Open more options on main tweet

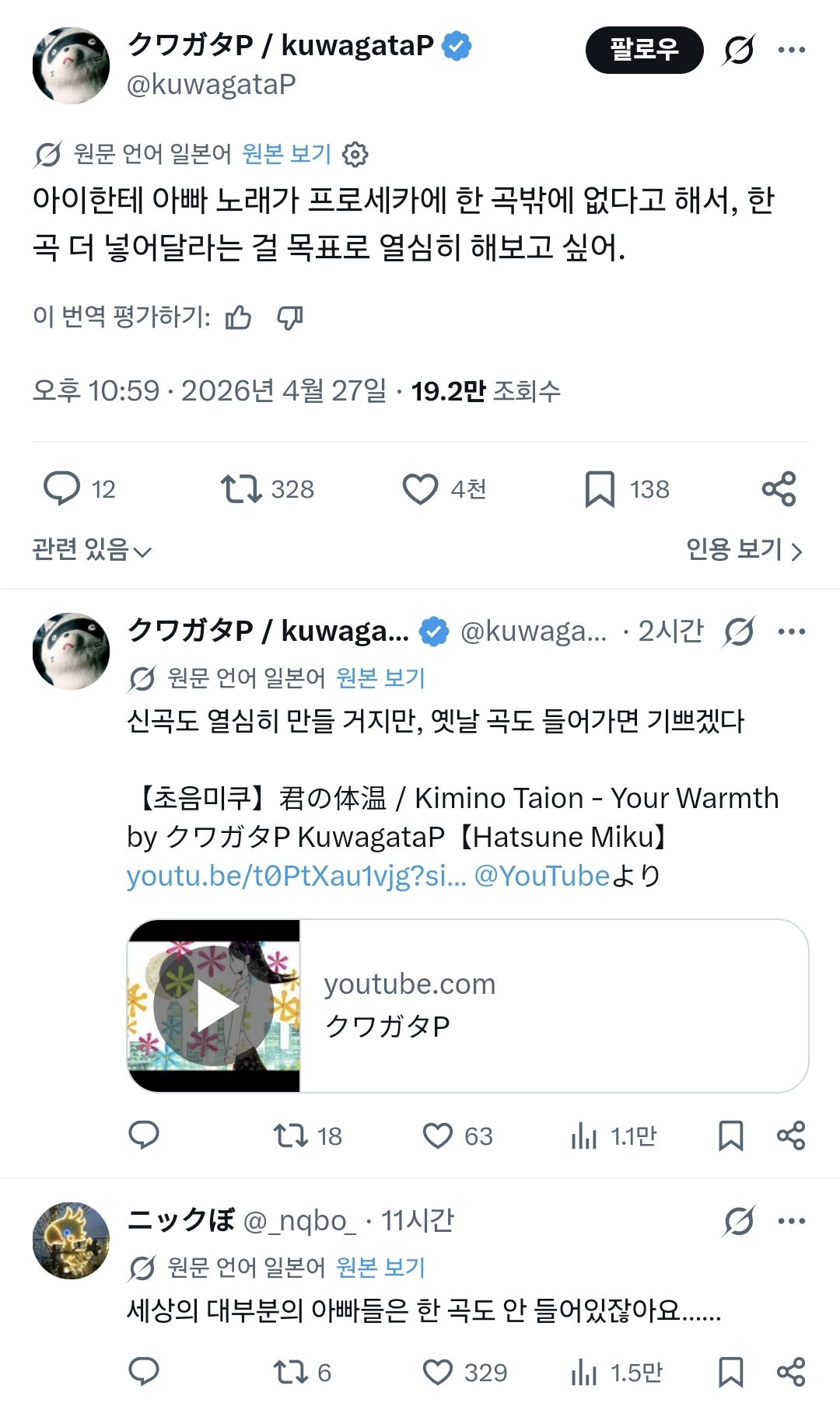(x=791, y=50)
